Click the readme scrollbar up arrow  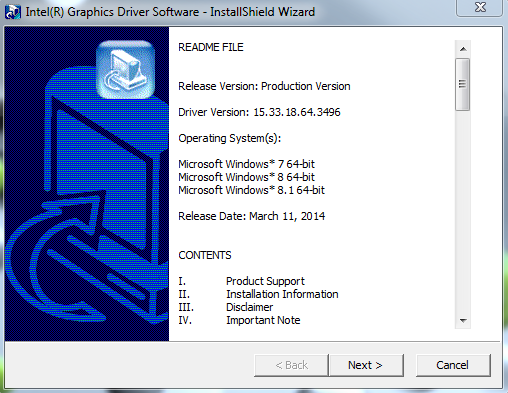[x=463, y=49]
